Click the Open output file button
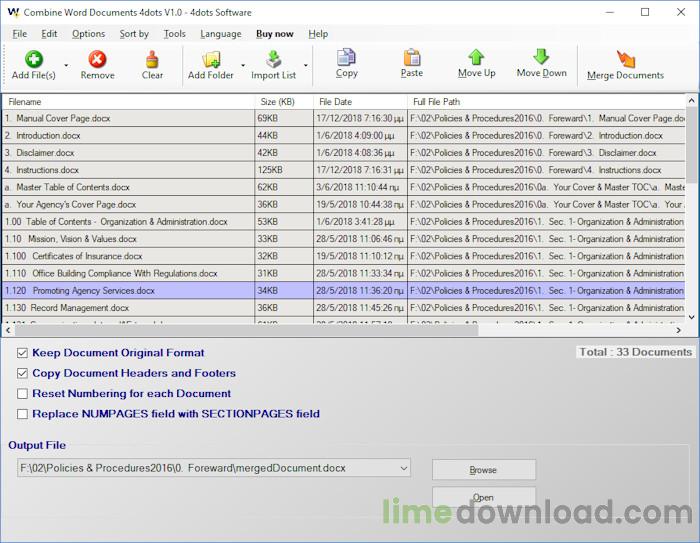 (x=483, y=497)
